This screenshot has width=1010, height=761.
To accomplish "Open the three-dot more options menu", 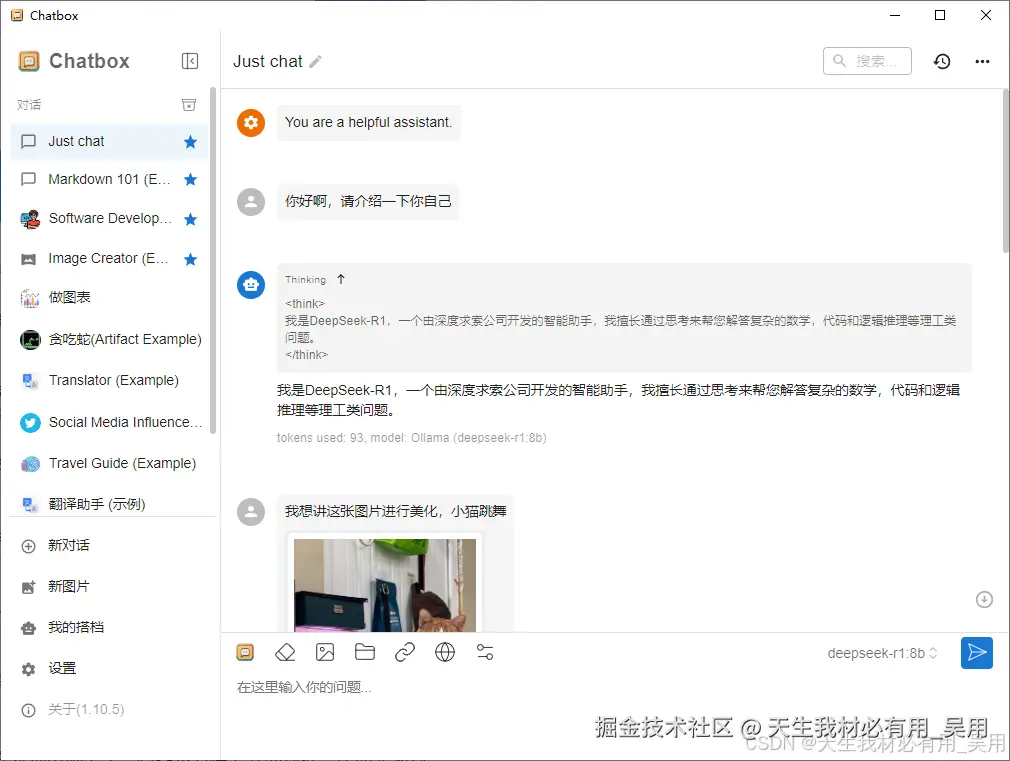I will [982, 61].
